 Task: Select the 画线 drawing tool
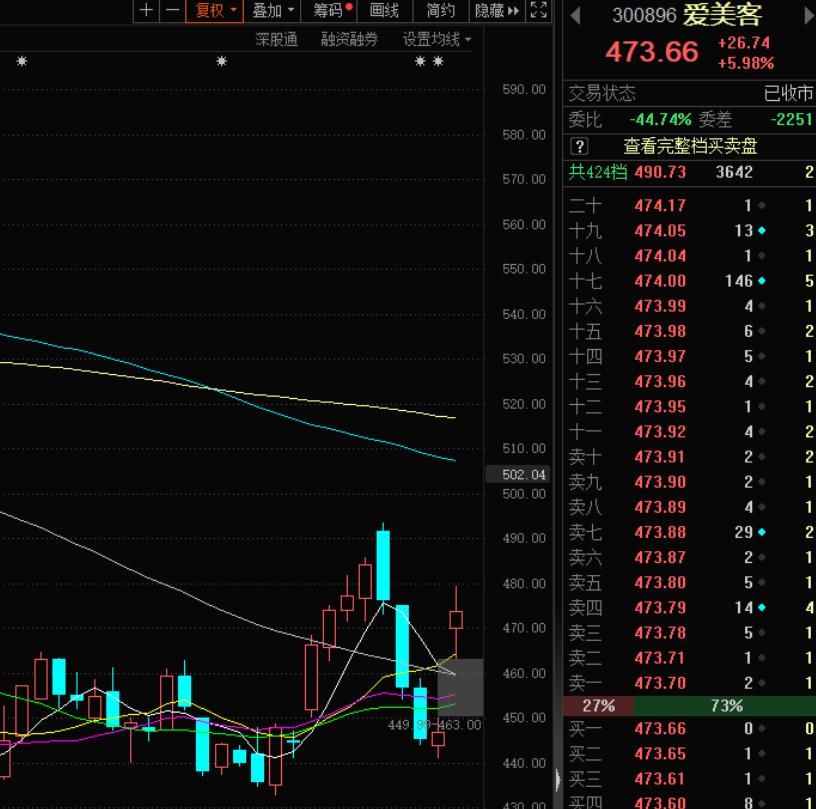384,10
